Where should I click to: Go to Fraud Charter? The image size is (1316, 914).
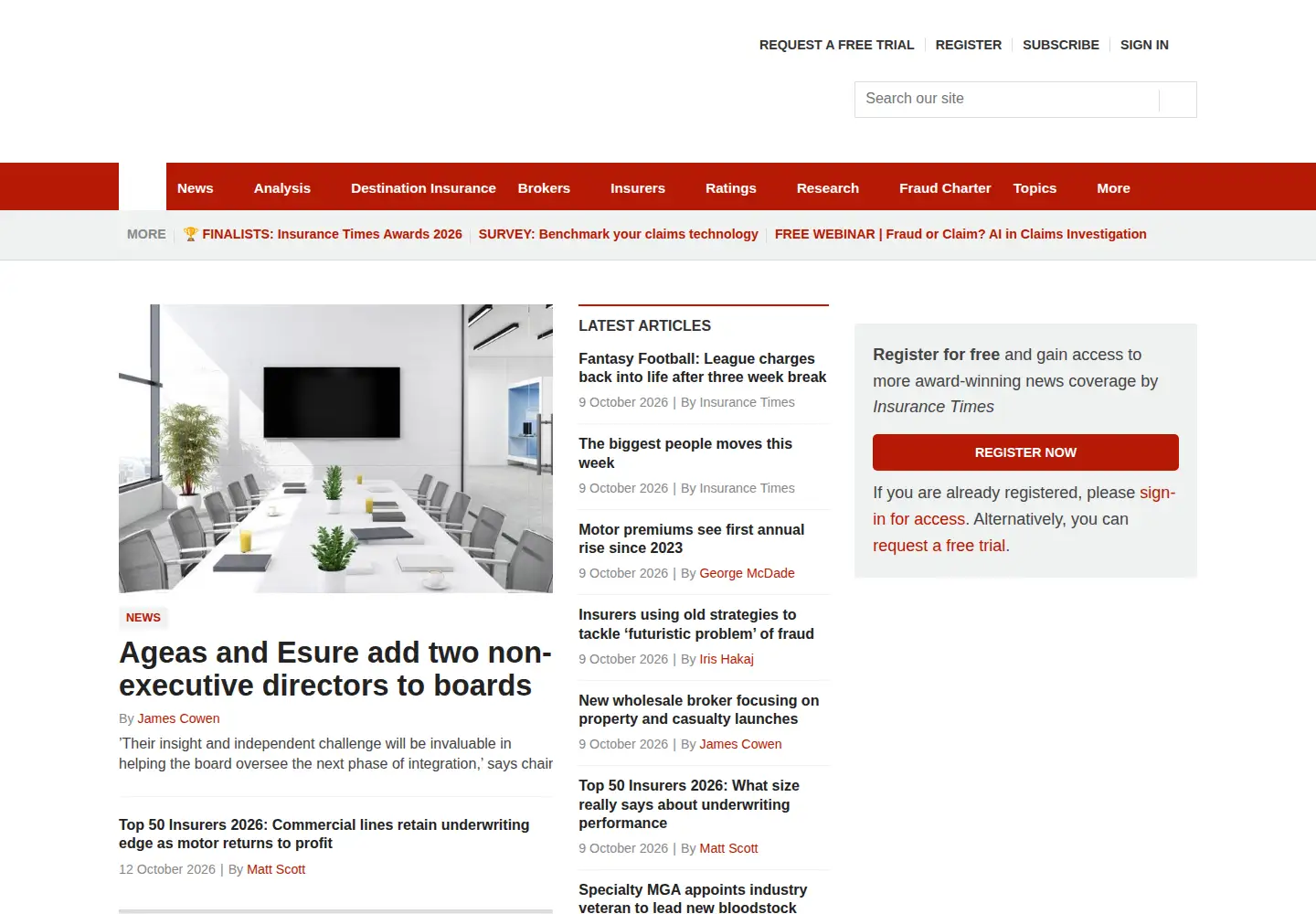tap(945, 188)
